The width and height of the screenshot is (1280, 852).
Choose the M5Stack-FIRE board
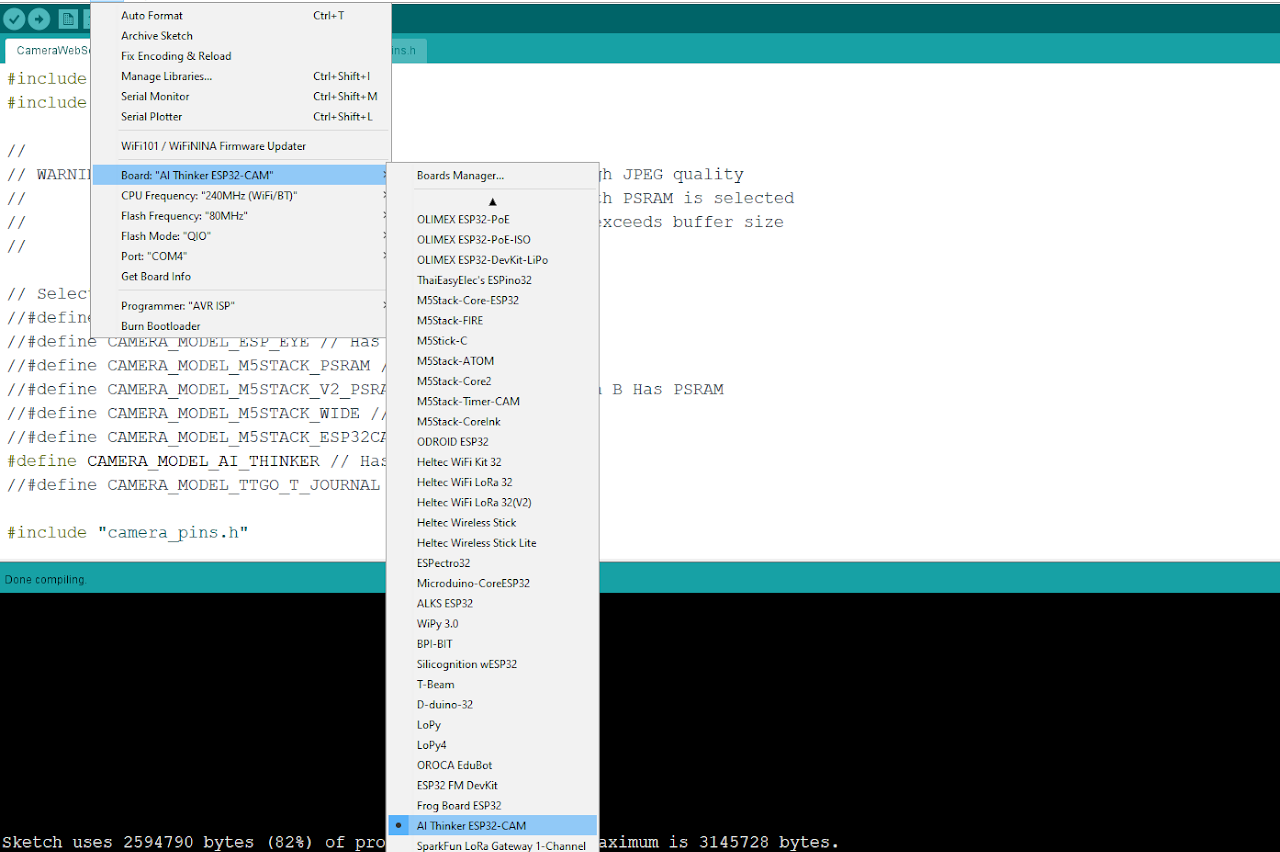click(x=493, y=320)
